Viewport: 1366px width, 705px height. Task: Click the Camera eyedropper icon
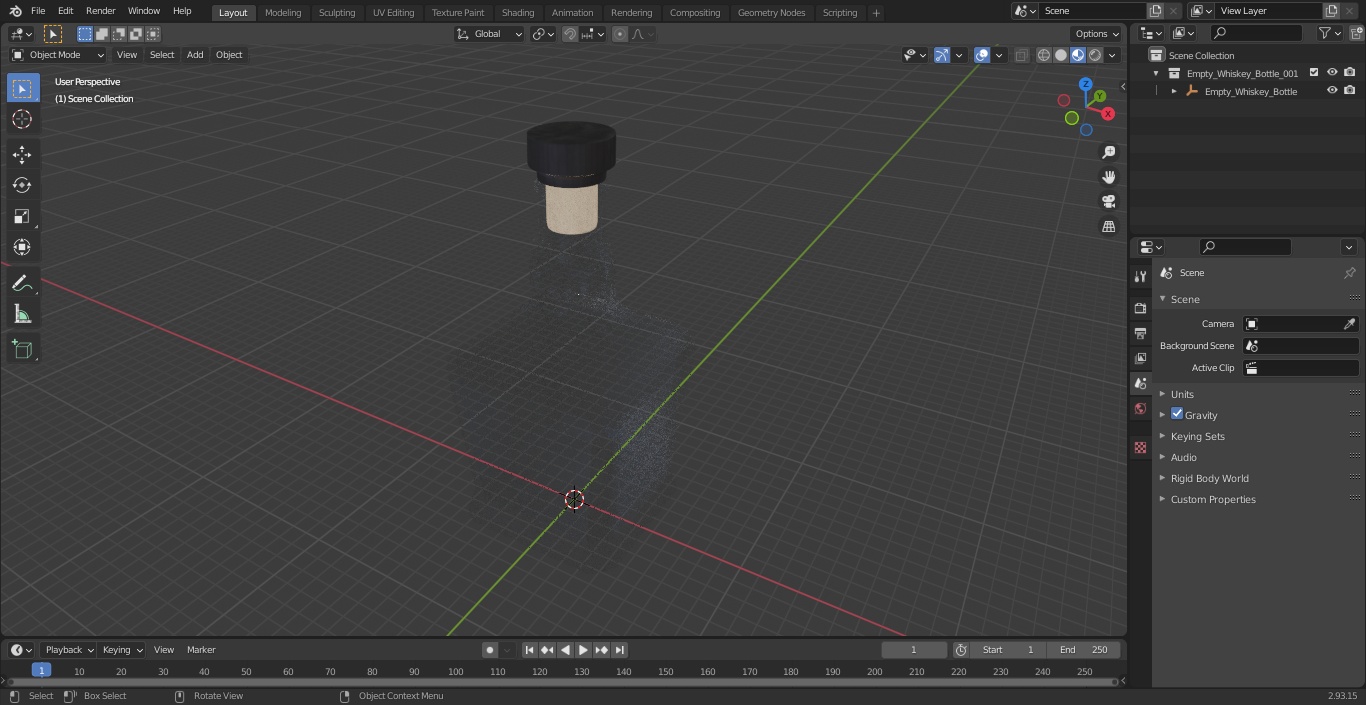click(x=1349, y=324)
